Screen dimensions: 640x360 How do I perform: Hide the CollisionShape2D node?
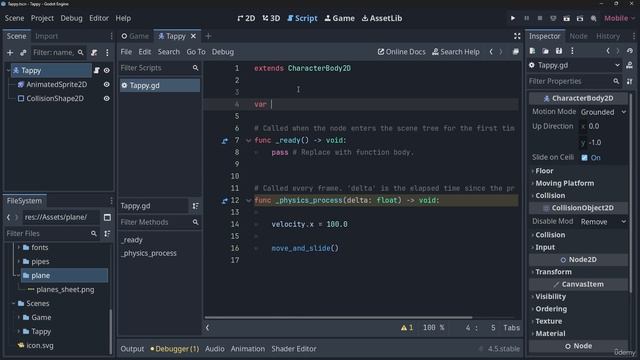click(x=107, y=98)
